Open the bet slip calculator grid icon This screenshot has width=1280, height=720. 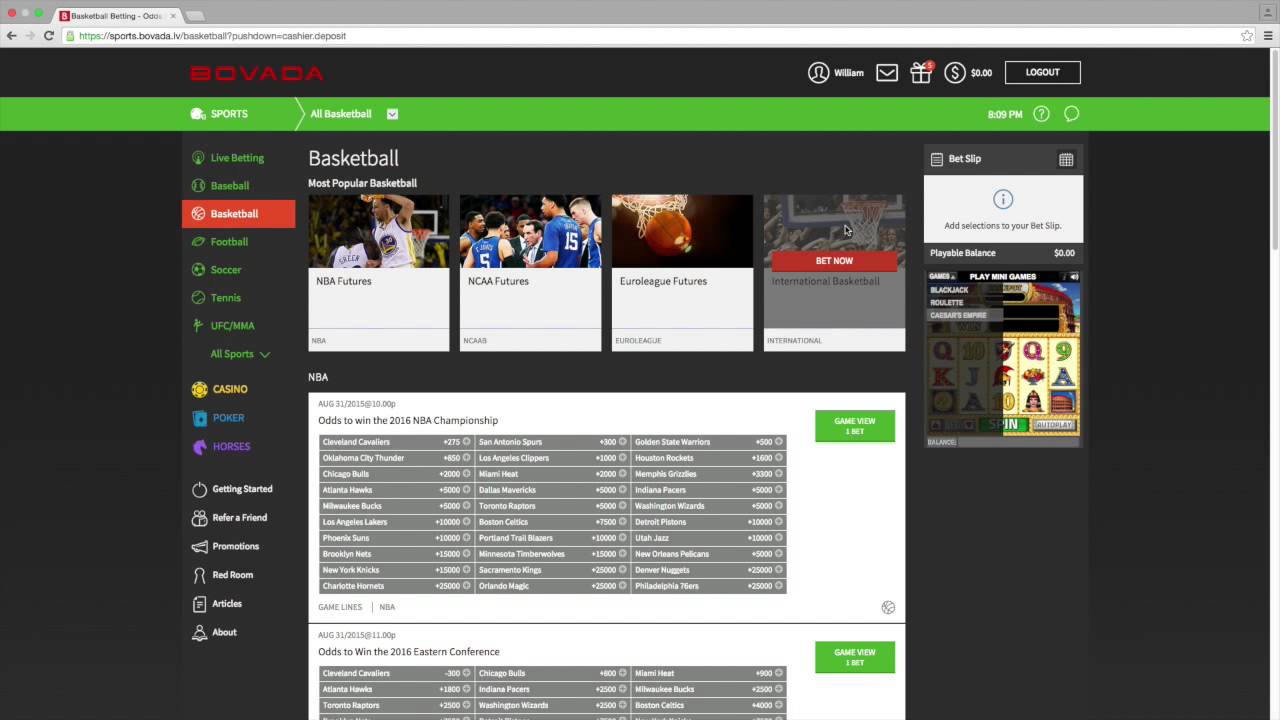click(x=1066, y=159)
